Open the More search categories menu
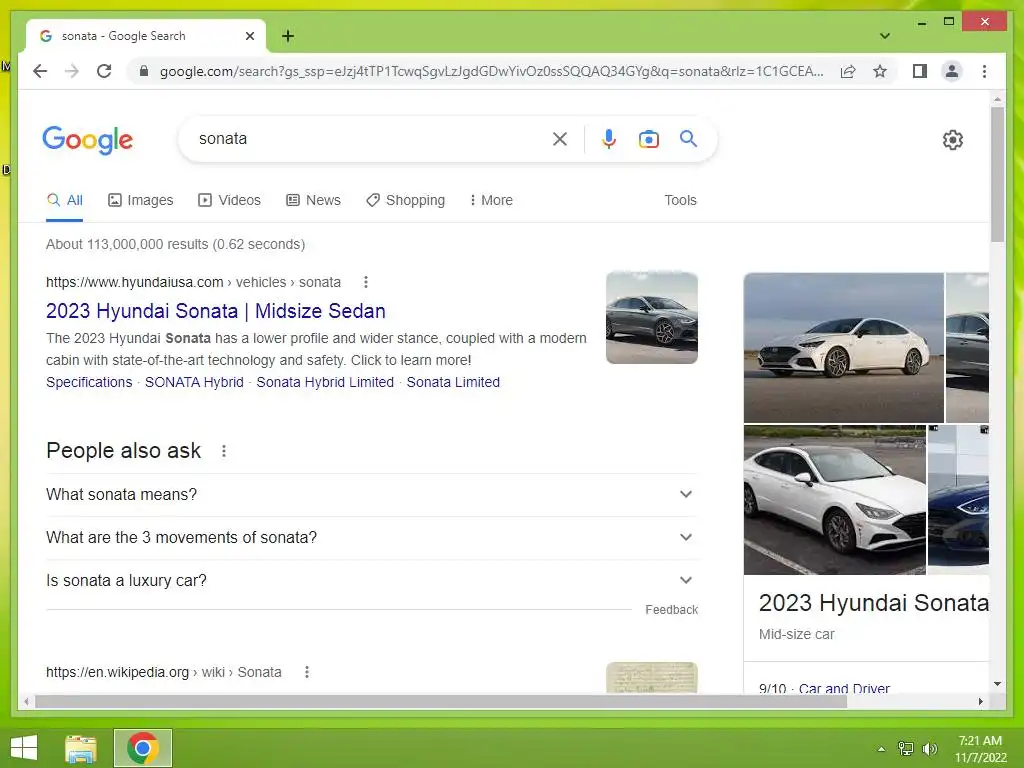 pyautogui.click(x=491, y=200)
